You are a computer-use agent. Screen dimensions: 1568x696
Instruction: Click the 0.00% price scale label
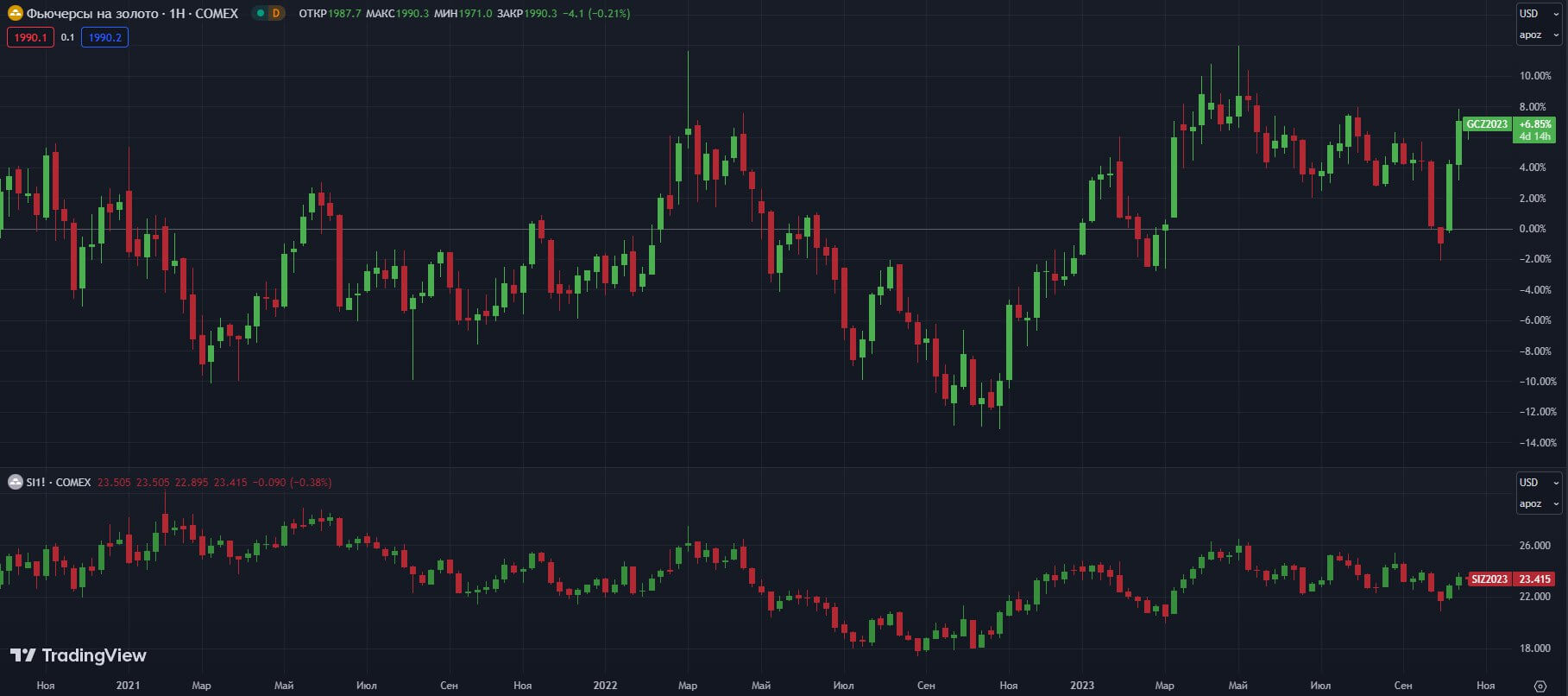point(1533,229)
